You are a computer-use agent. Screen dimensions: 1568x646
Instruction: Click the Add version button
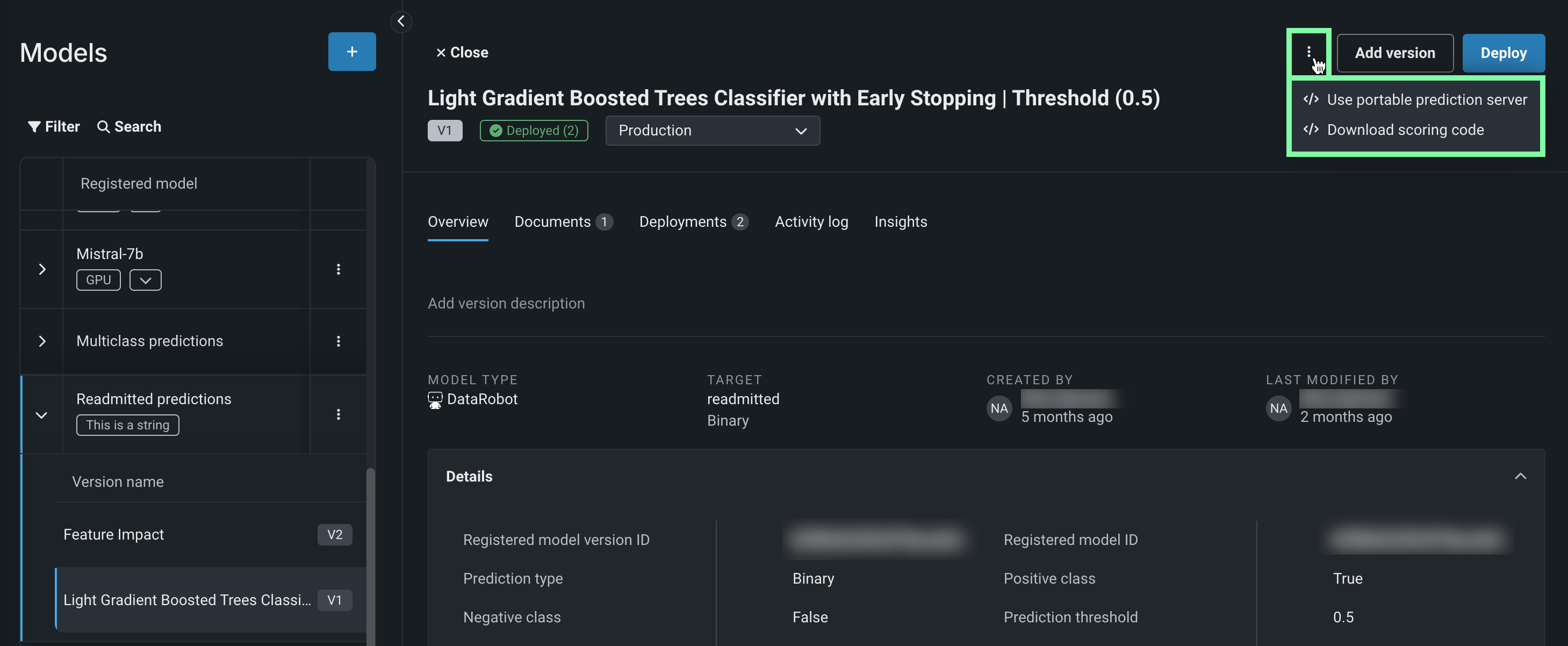[x=1394, y=53]
